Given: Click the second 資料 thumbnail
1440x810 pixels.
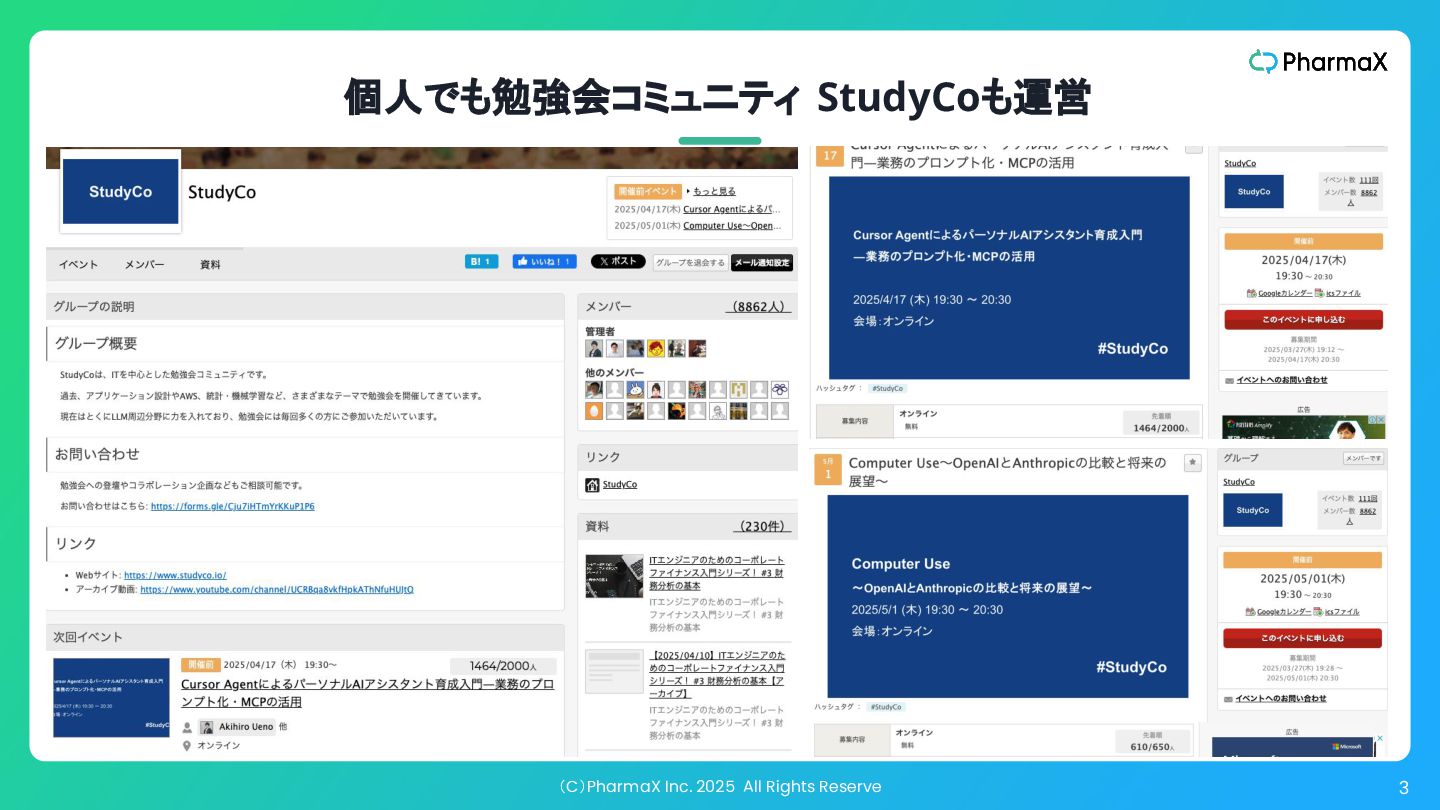Looking at the screenshot, I should [614, 672].
